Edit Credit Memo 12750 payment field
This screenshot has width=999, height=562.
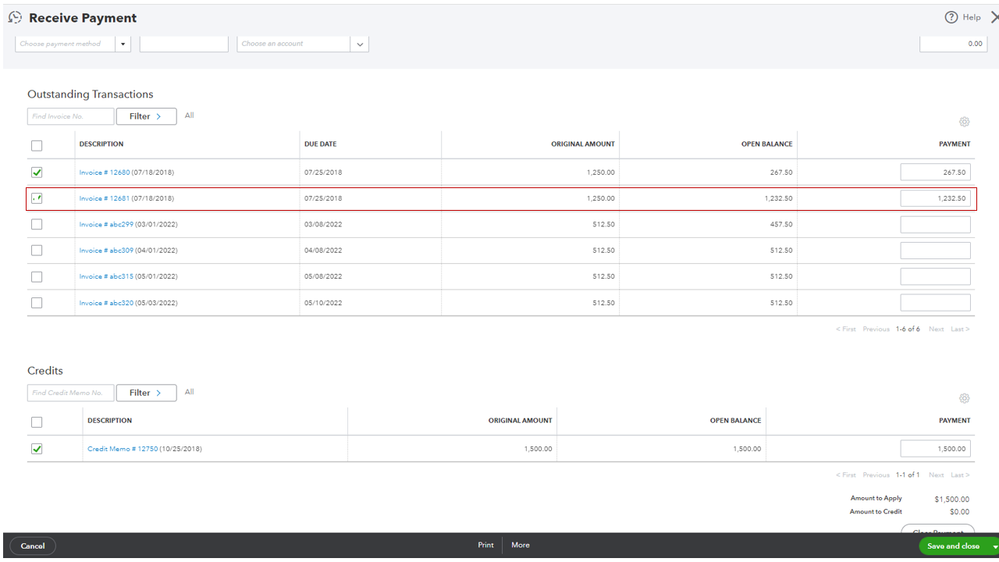coord(935,449)
